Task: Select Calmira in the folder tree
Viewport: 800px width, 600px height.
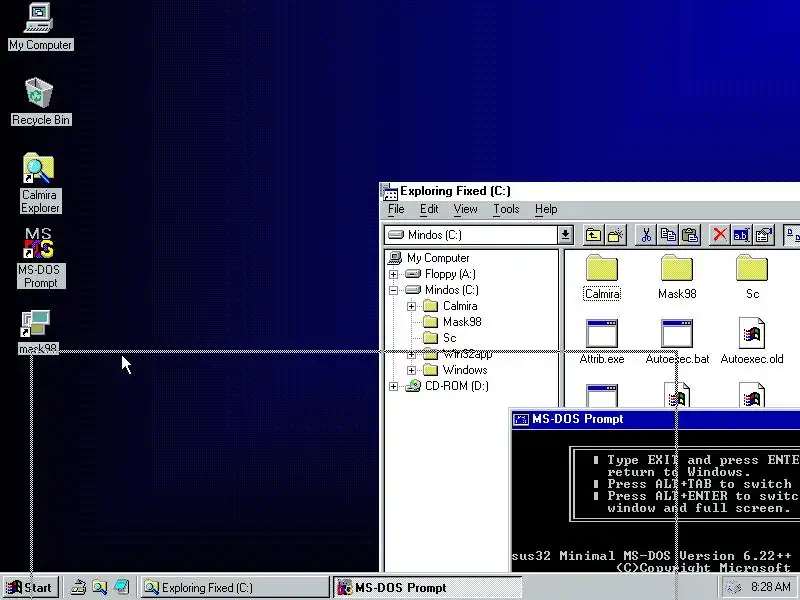Action: click(x=460, y=306)
